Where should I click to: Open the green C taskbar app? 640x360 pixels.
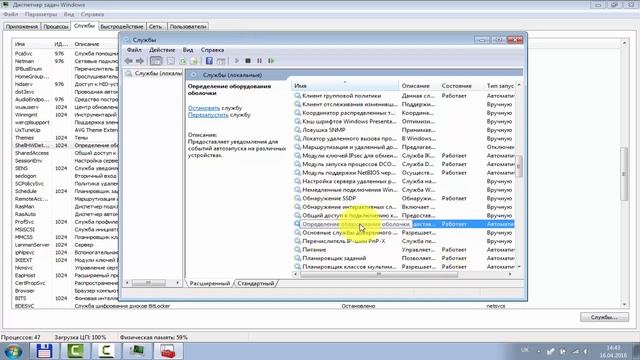(x=75, y=351)
